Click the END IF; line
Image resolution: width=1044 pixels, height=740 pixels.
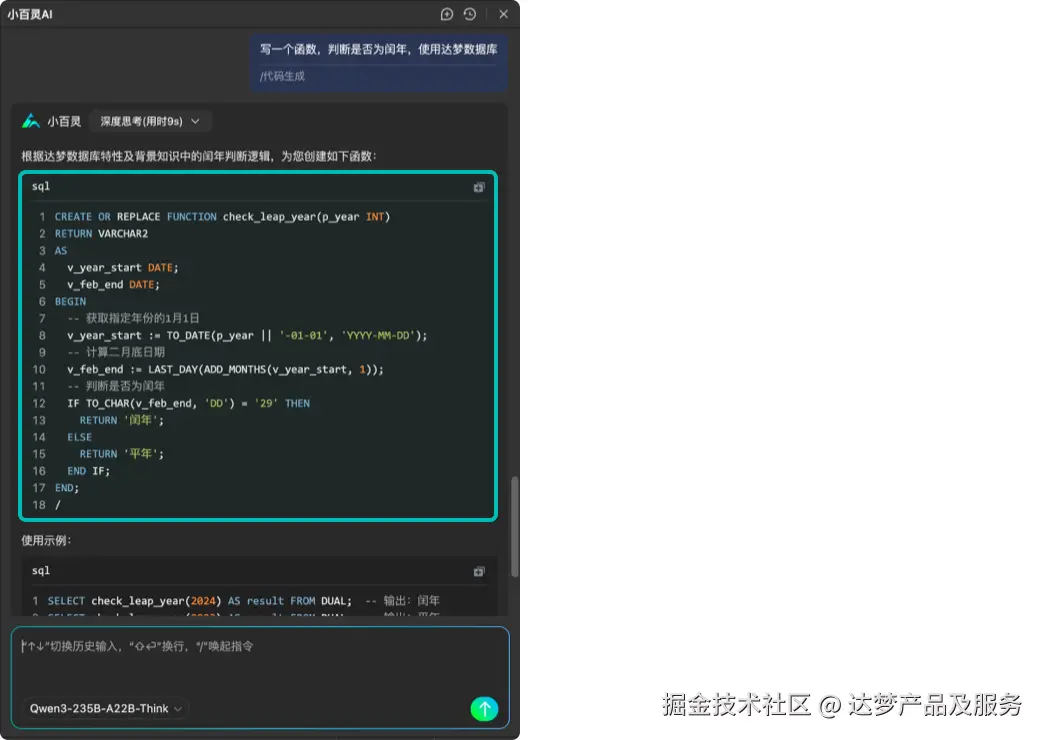point(89,471)
